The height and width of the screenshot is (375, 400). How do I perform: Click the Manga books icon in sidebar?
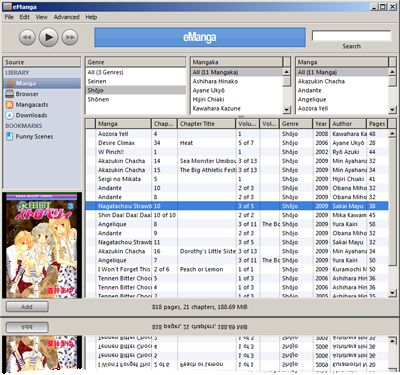(10, 83)
